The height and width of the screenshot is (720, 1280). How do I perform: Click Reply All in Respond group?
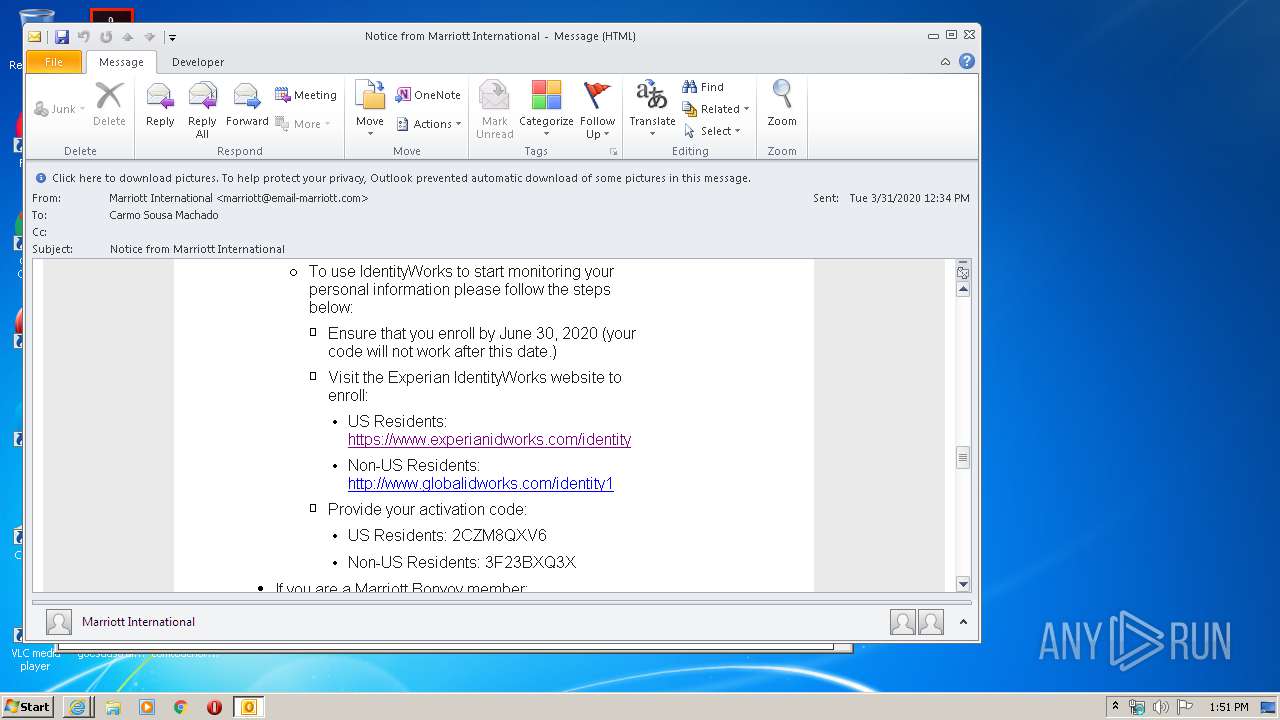(202, 109)
